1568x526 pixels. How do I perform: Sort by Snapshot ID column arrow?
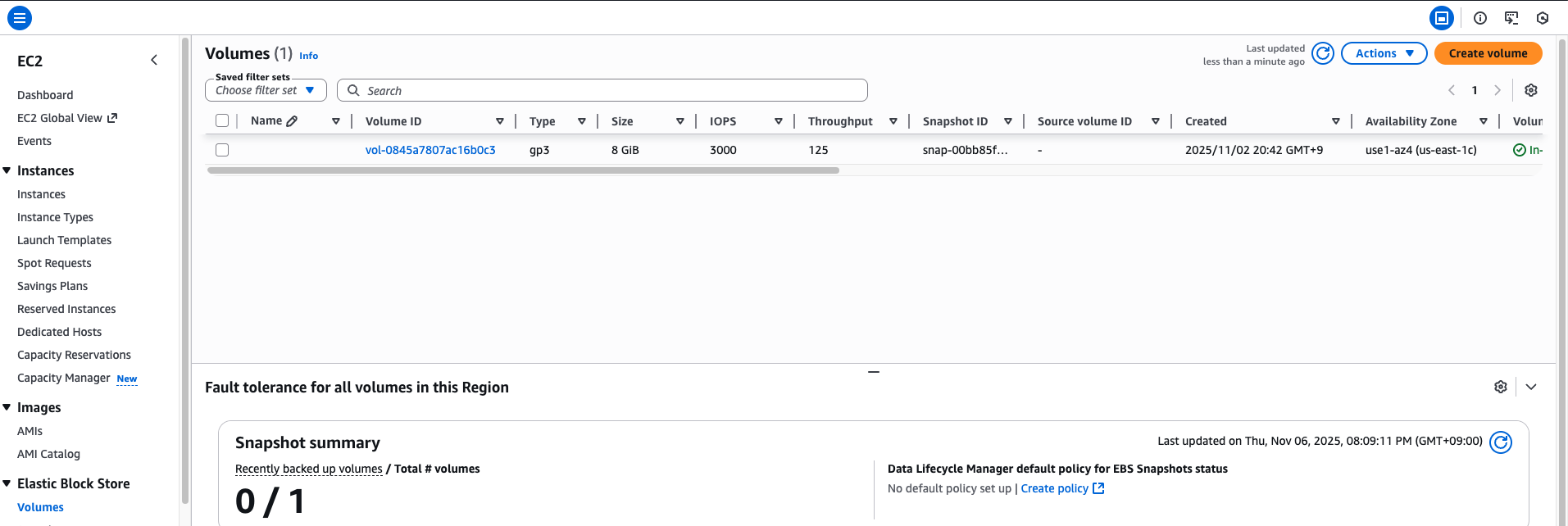click(1008, 121)
